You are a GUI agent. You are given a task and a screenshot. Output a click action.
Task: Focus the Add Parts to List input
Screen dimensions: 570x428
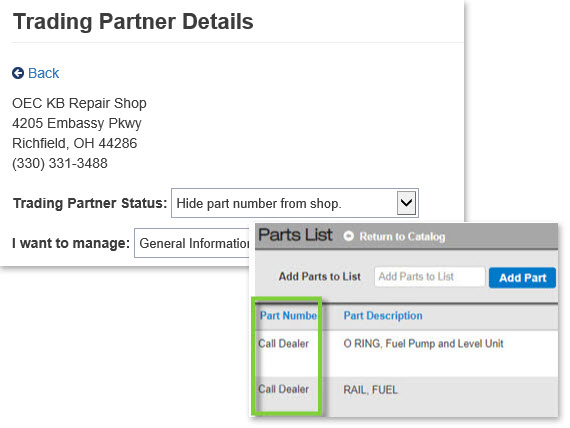430,277
